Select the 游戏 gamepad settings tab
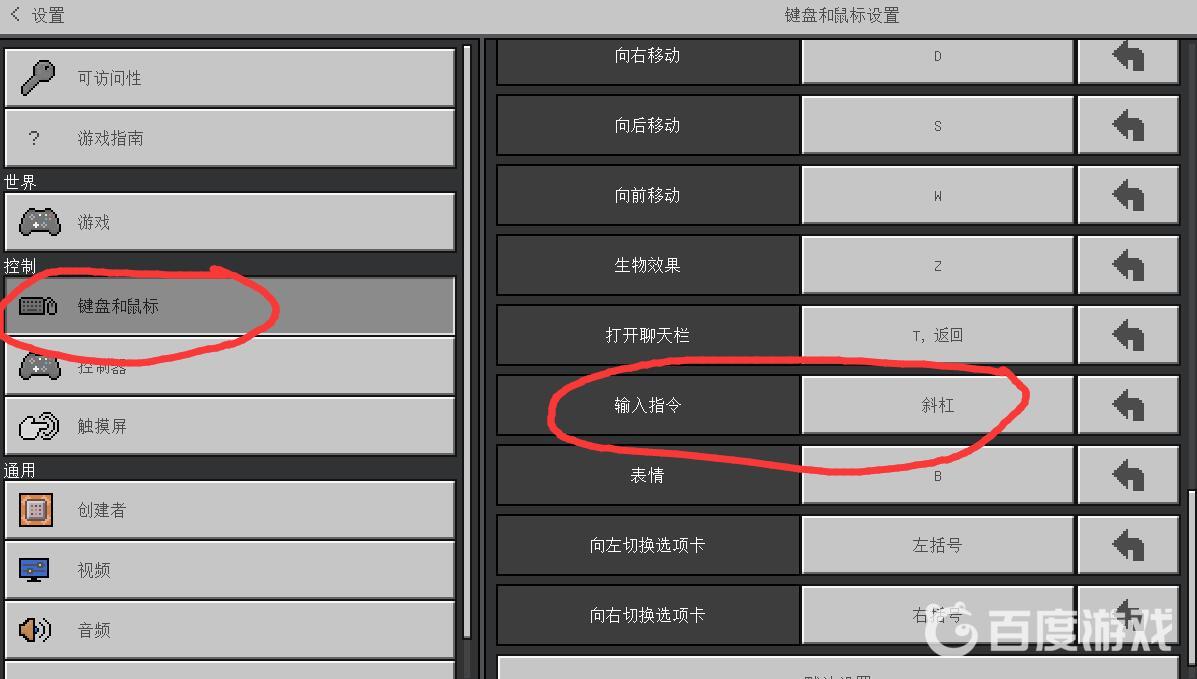 tap(230, 222)
